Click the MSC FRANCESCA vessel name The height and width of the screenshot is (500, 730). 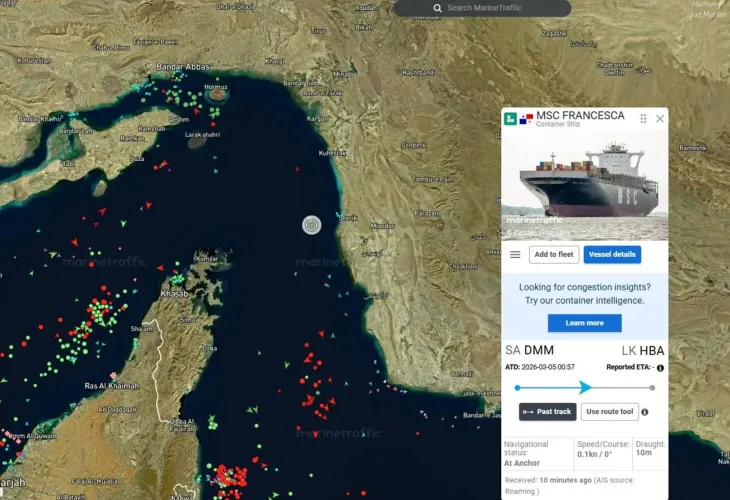[580, 116]
